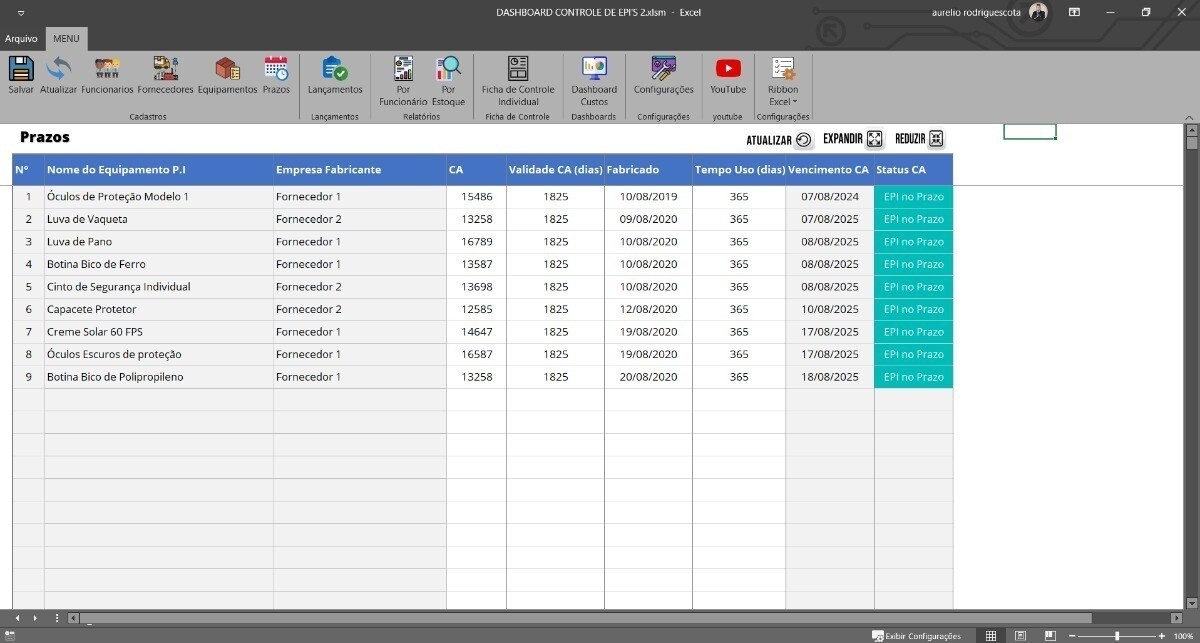Open the Prazos calendar icon
1200x643 pixels.
tap(276, 69)
